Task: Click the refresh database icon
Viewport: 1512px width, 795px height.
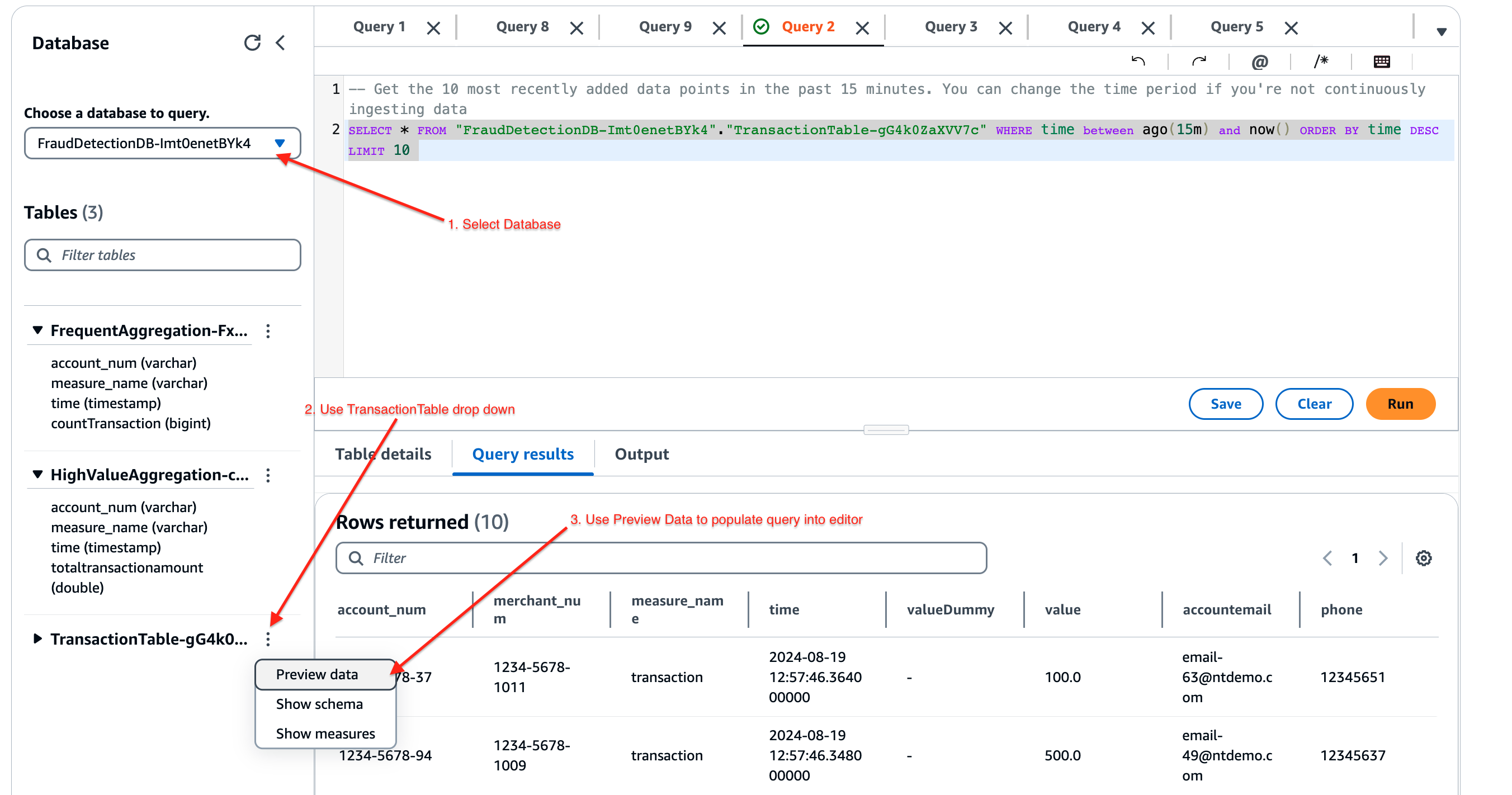Action: click(x=252, y=43)
